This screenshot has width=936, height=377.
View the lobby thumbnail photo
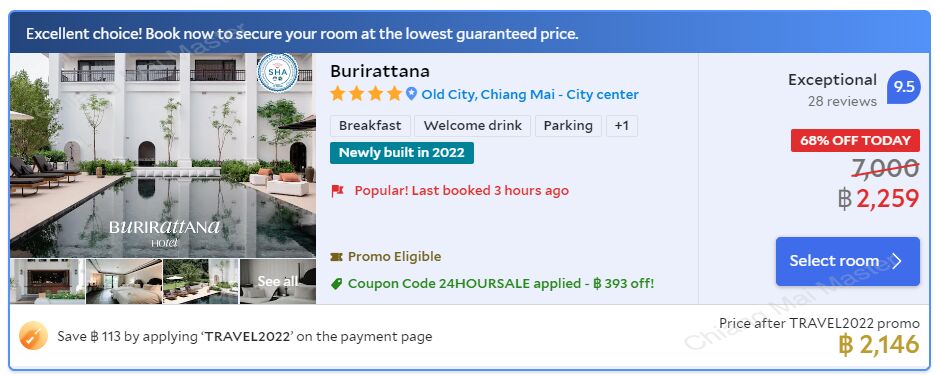click(48, 282)
